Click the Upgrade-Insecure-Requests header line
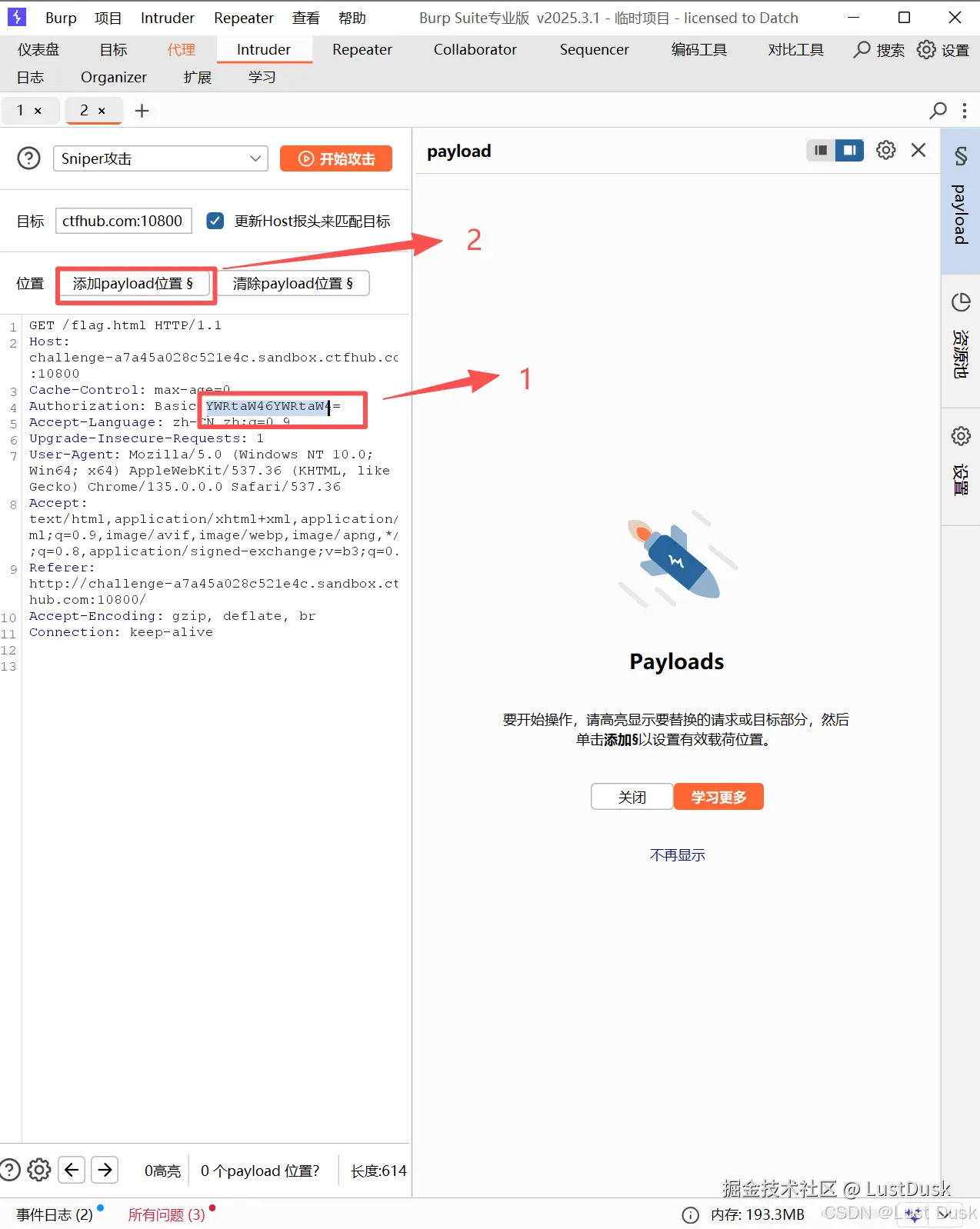 click(x=146, y=438)
